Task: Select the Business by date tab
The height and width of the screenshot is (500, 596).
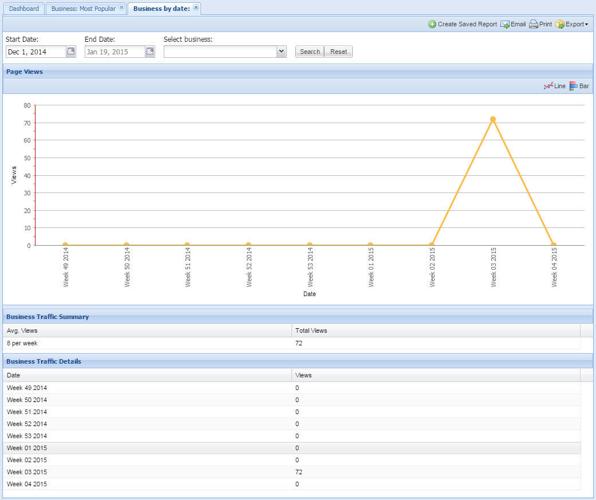Action: 162,8
